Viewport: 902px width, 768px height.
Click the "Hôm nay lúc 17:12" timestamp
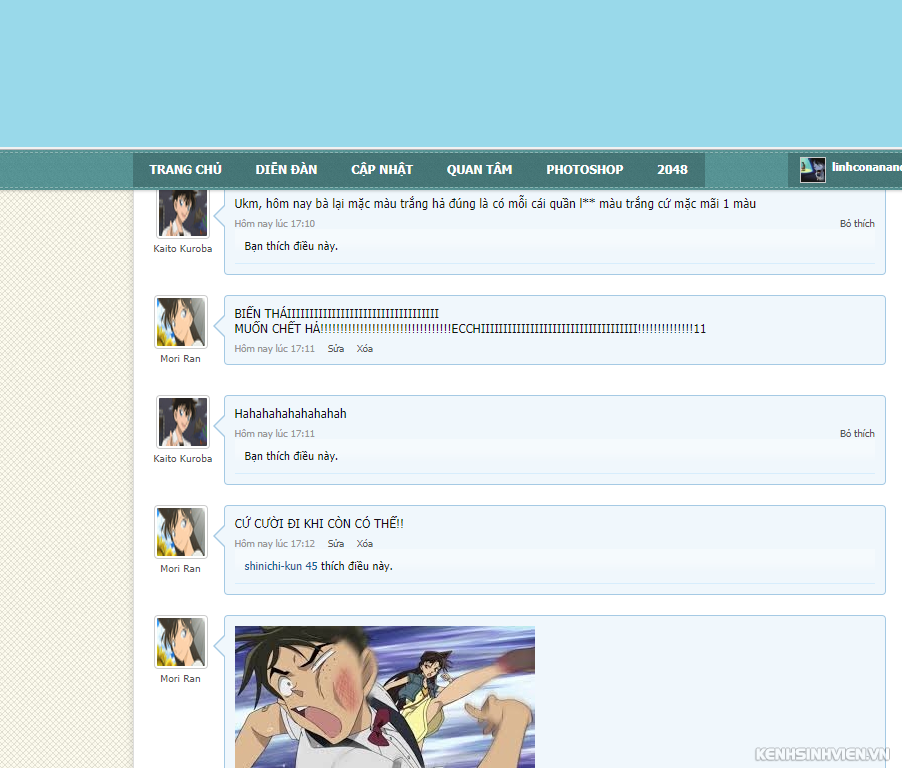(274, 544)
